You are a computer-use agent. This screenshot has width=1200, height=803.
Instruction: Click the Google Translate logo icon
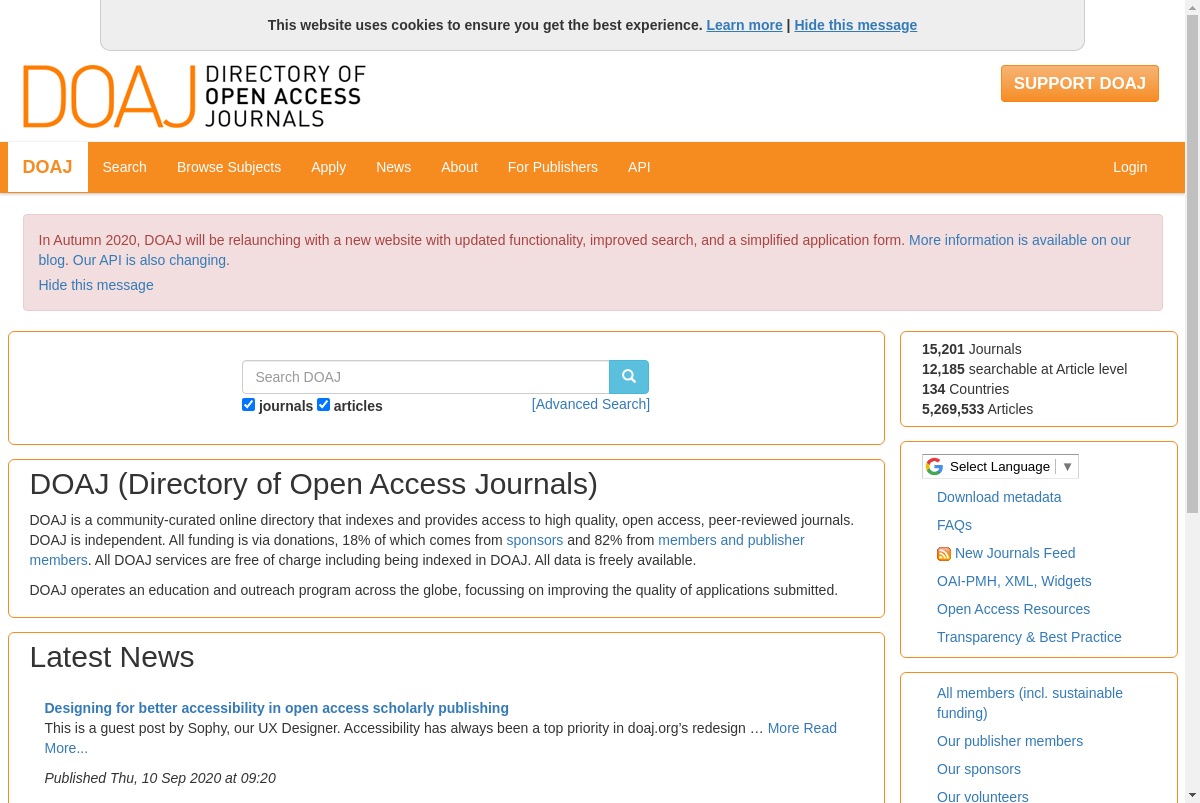935,467
